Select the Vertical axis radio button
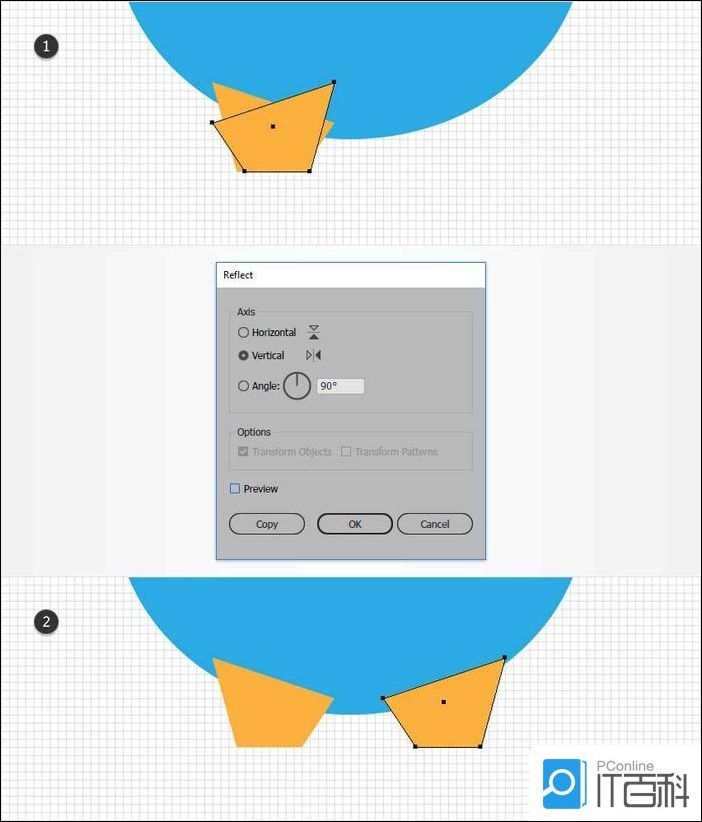Viewport: 702px width, 822px height. click(243, 355)
